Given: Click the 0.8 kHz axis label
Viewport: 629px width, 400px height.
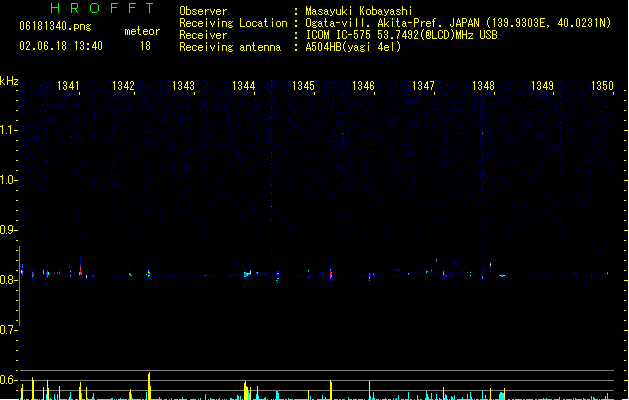Looking at the screenshot, I should click(8, 280).
